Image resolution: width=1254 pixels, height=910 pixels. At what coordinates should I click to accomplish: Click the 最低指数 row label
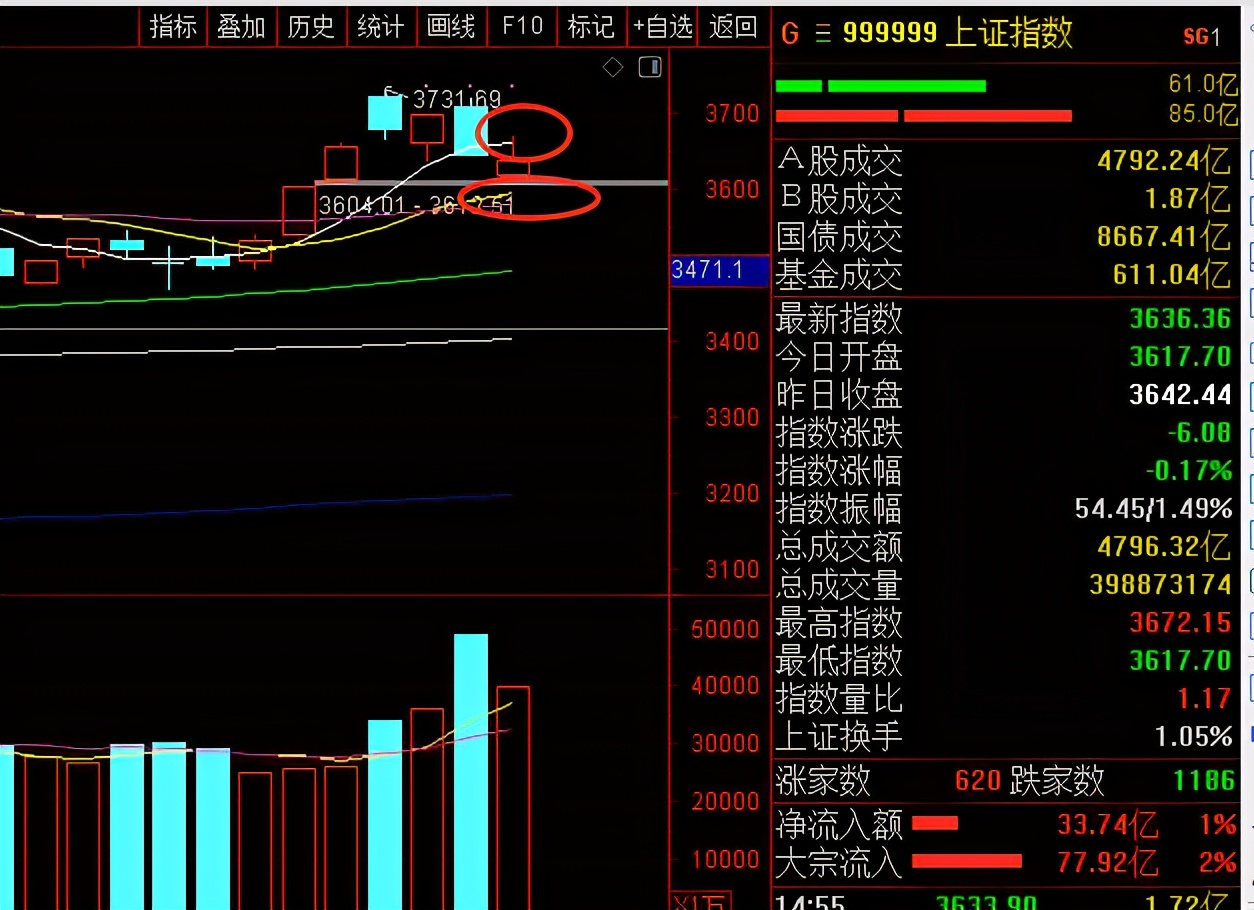[839, 661]
